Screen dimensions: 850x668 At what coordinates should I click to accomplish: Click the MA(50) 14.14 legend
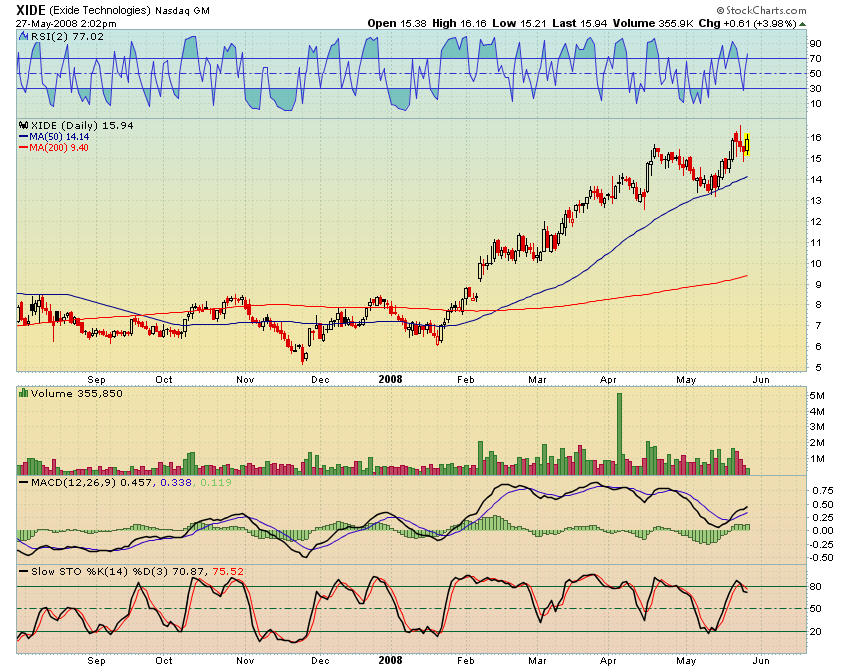tap(59, 137)
